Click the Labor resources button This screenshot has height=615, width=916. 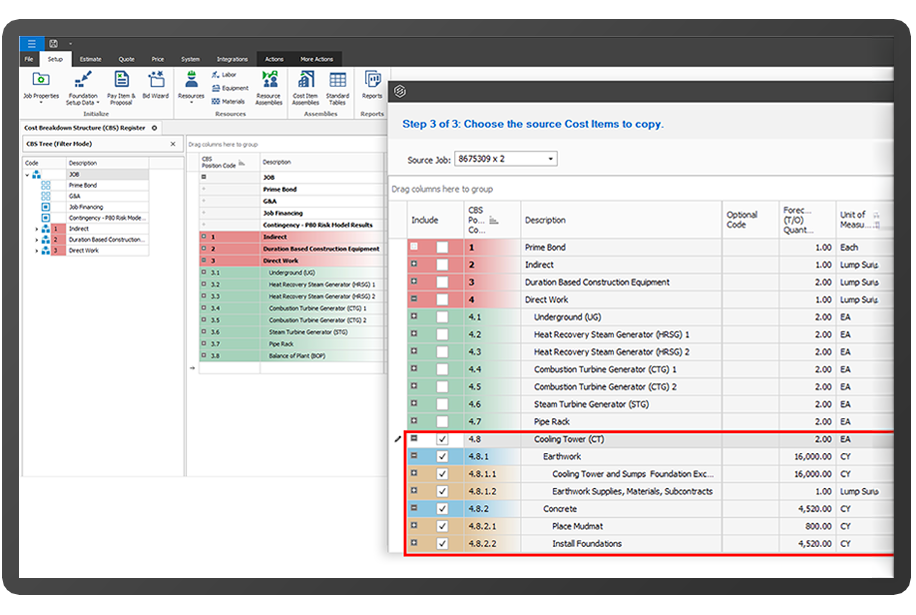point(223,74)
